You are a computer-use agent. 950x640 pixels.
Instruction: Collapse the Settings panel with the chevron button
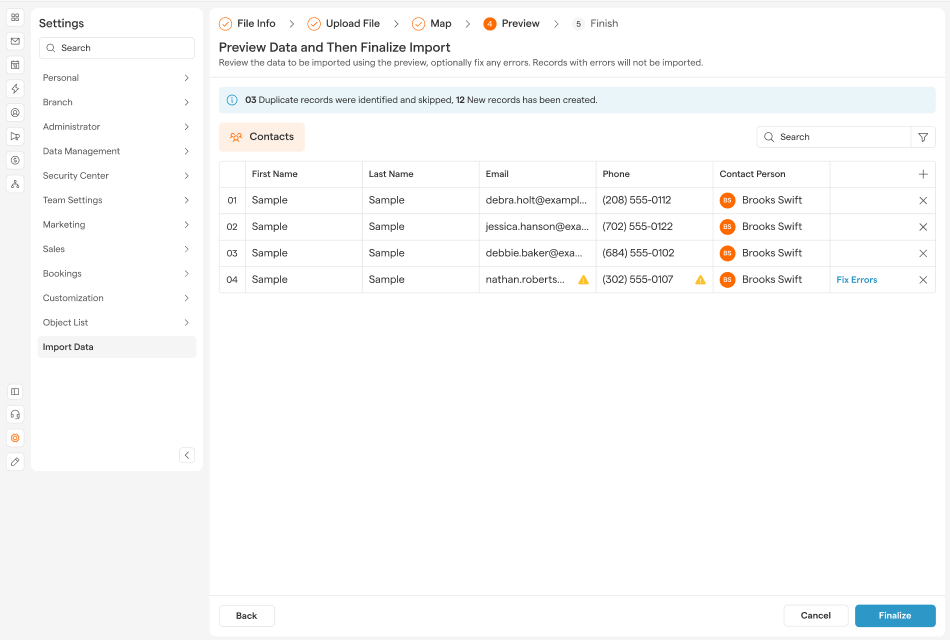pos(187,455)
